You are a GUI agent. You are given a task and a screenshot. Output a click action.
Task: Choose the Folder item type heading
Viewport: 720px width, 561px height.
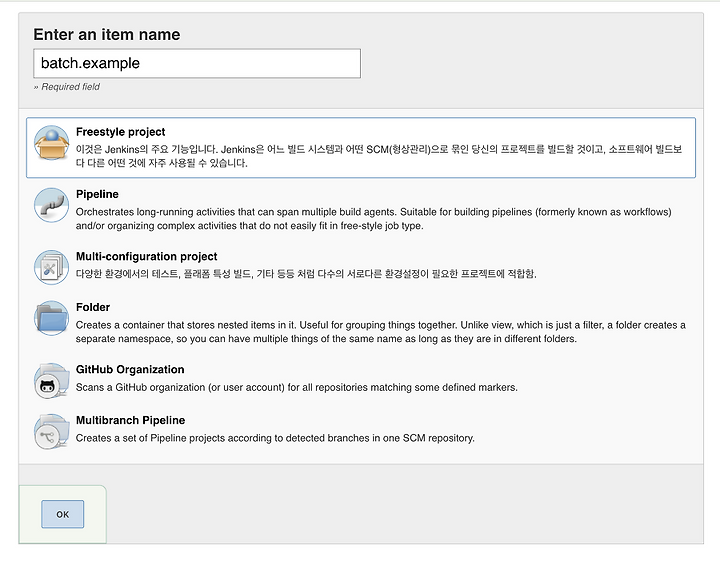coord(93,307)
